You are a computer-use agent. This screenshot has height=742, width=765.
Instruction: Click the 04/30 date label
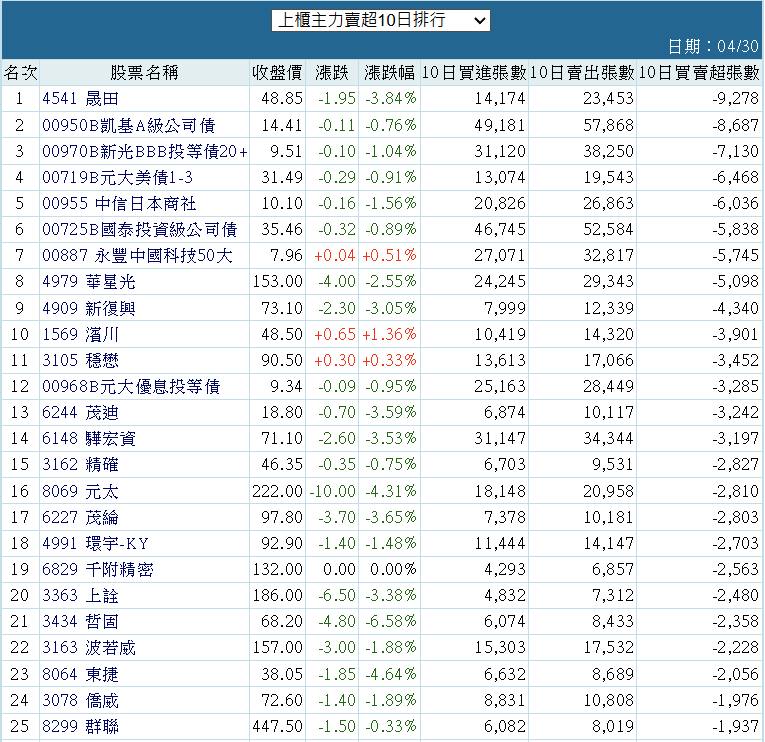pos(738,46)
